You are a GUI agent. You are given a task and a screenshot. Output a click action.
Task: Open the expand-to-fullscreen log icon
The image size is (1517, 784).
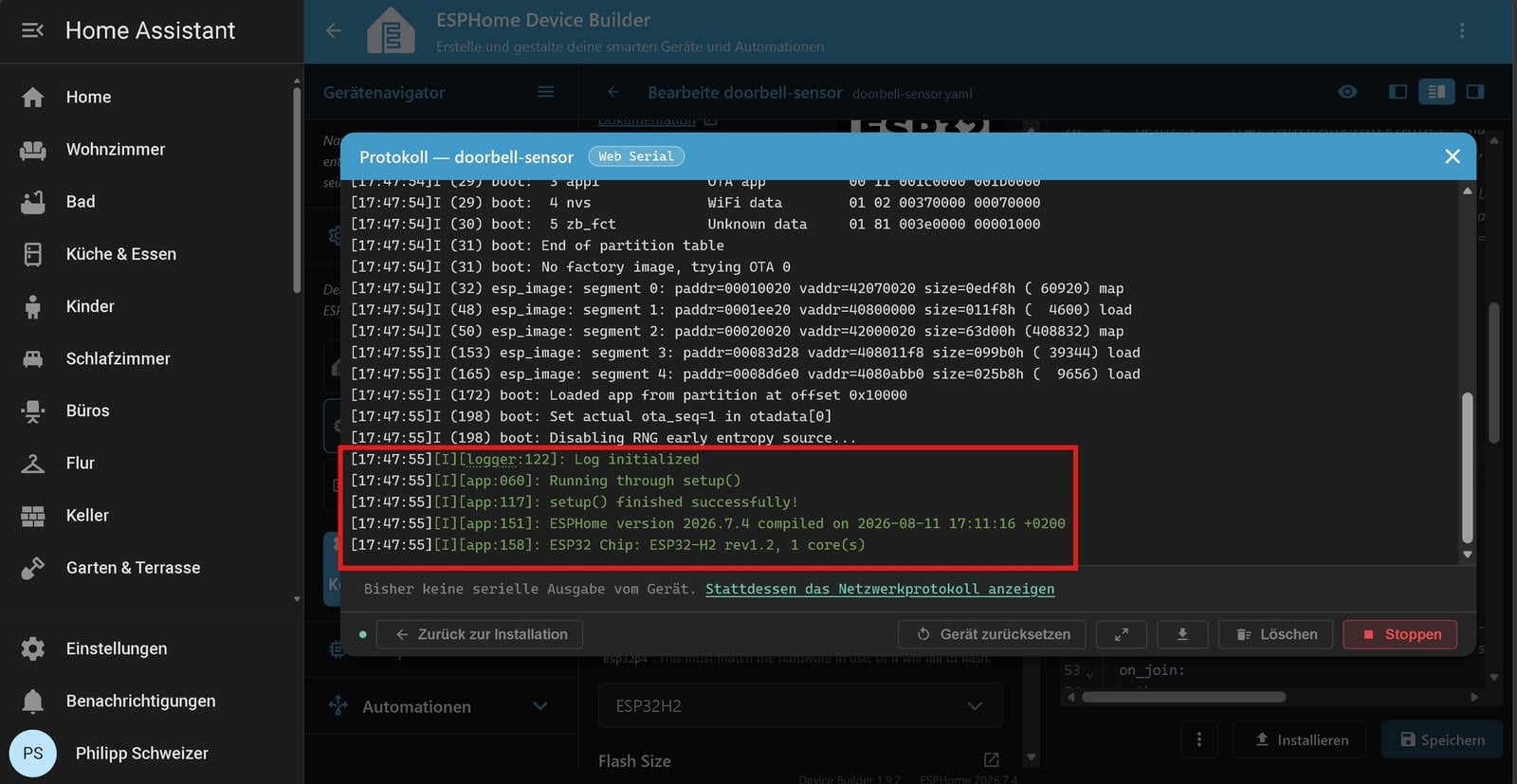[x=1121, y=634]
